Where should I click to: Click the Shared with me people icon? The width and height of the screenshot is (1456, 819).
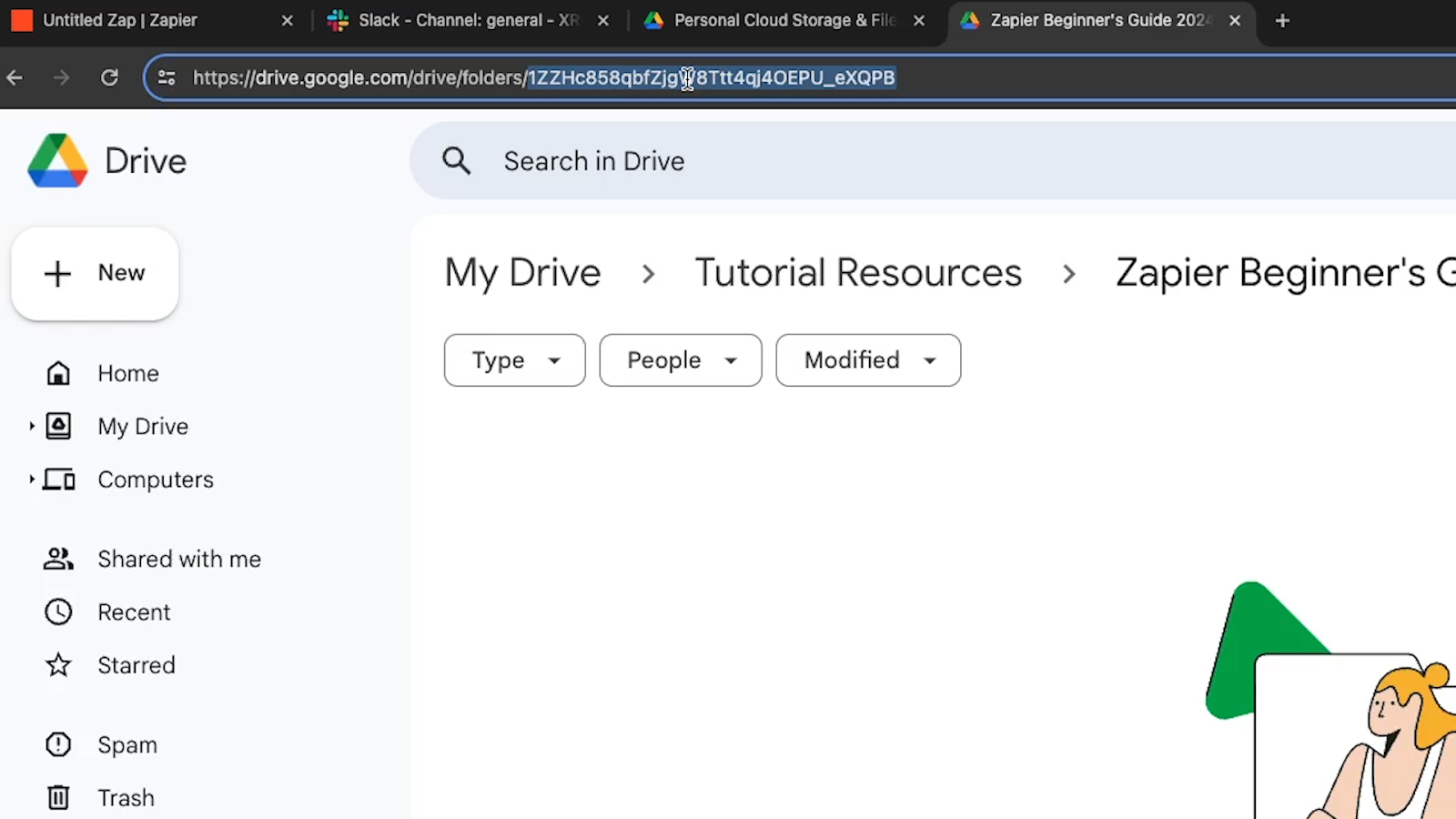click(58, 559)
